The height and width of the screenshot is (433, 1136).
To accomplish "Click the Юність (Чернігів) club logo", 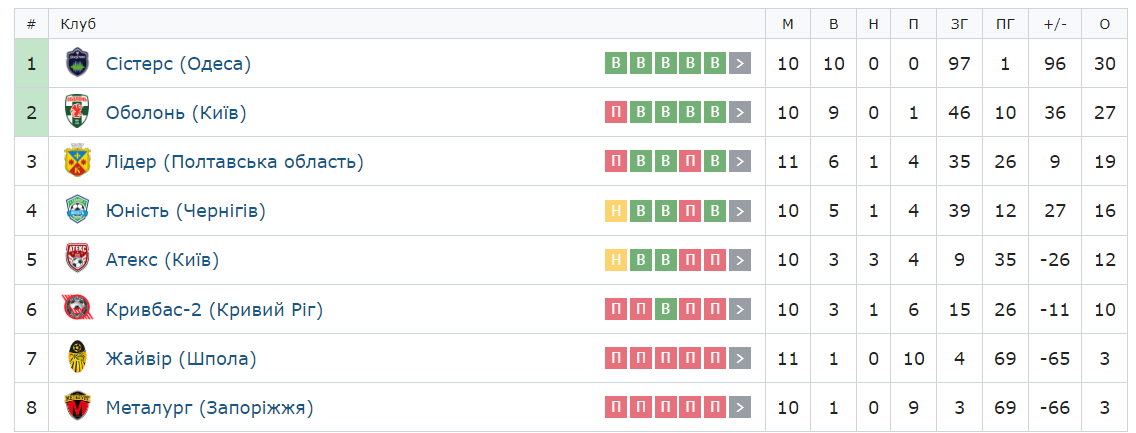I will click(77, 211).
